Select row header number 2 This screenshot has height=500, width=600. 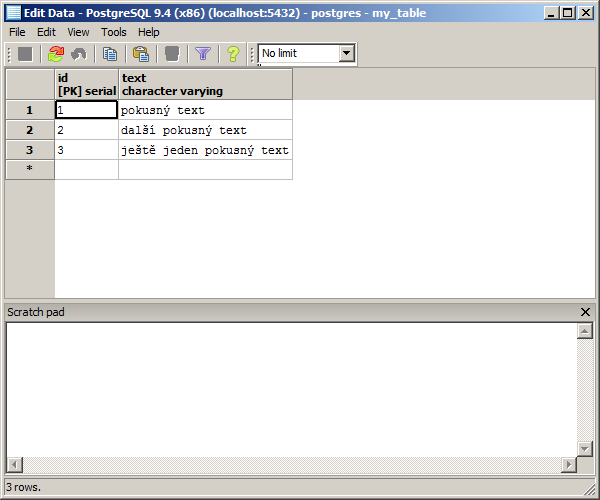point(29,130)
